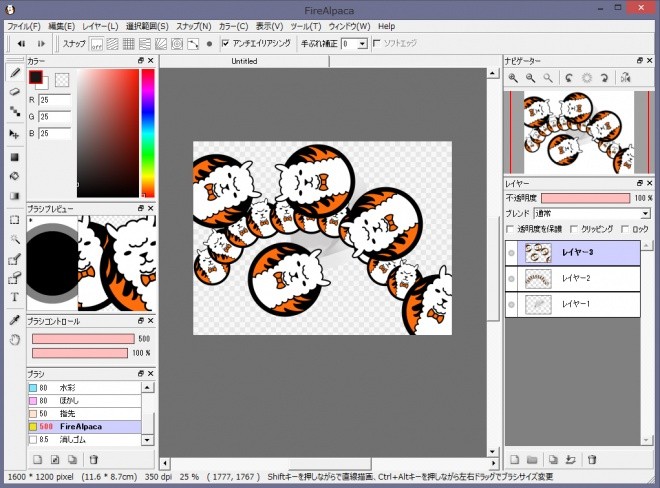
Task: Toggle visibility of レイヤー3
Action: coord(511,253)
